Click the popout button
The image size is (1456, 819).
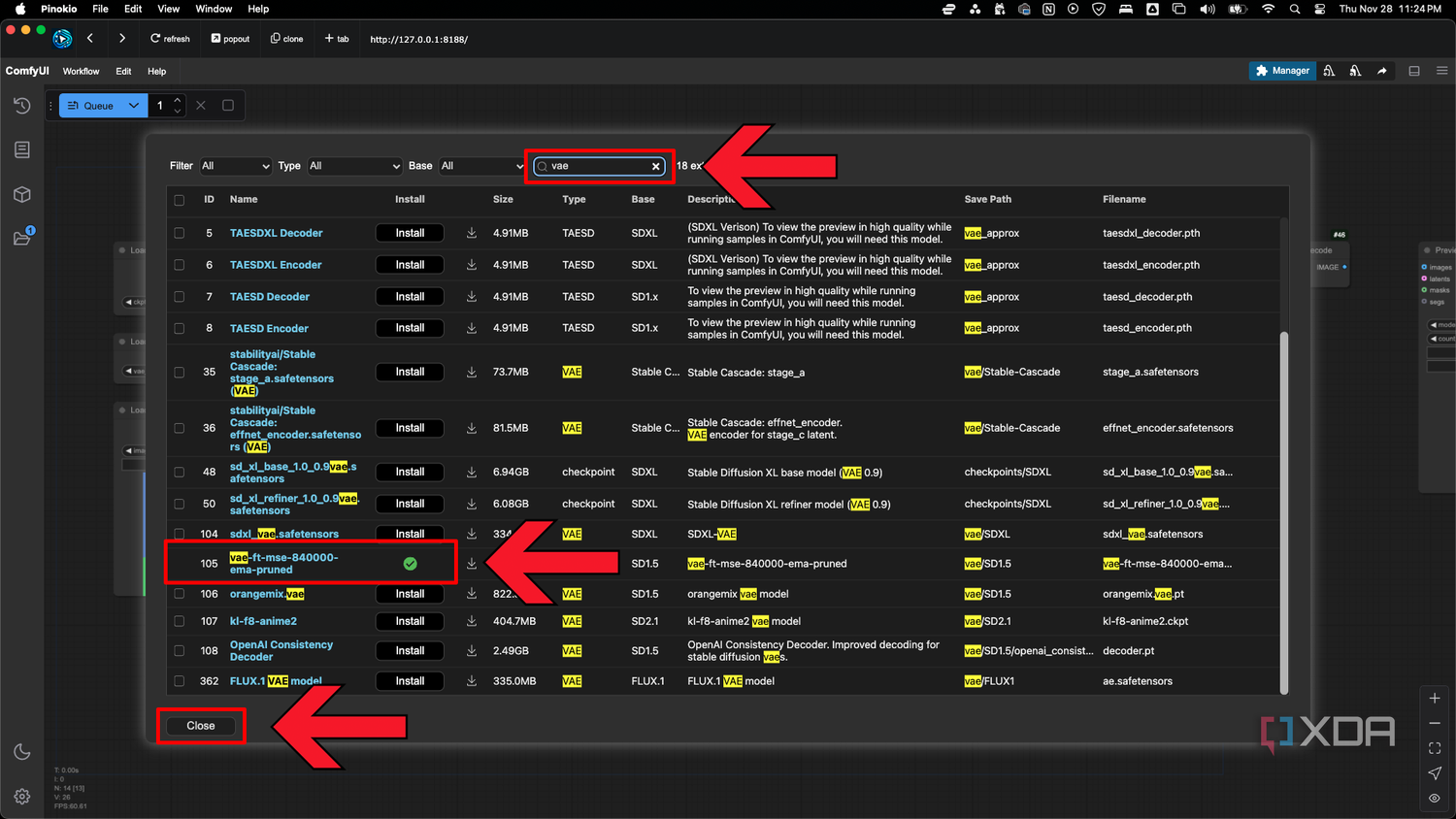coord(230,39)
